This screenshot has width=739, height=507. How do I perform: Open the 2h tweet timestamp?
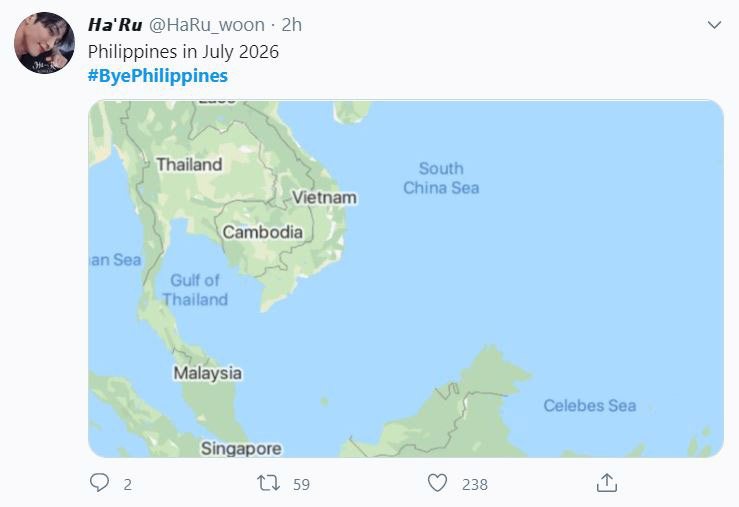(290, 25)
